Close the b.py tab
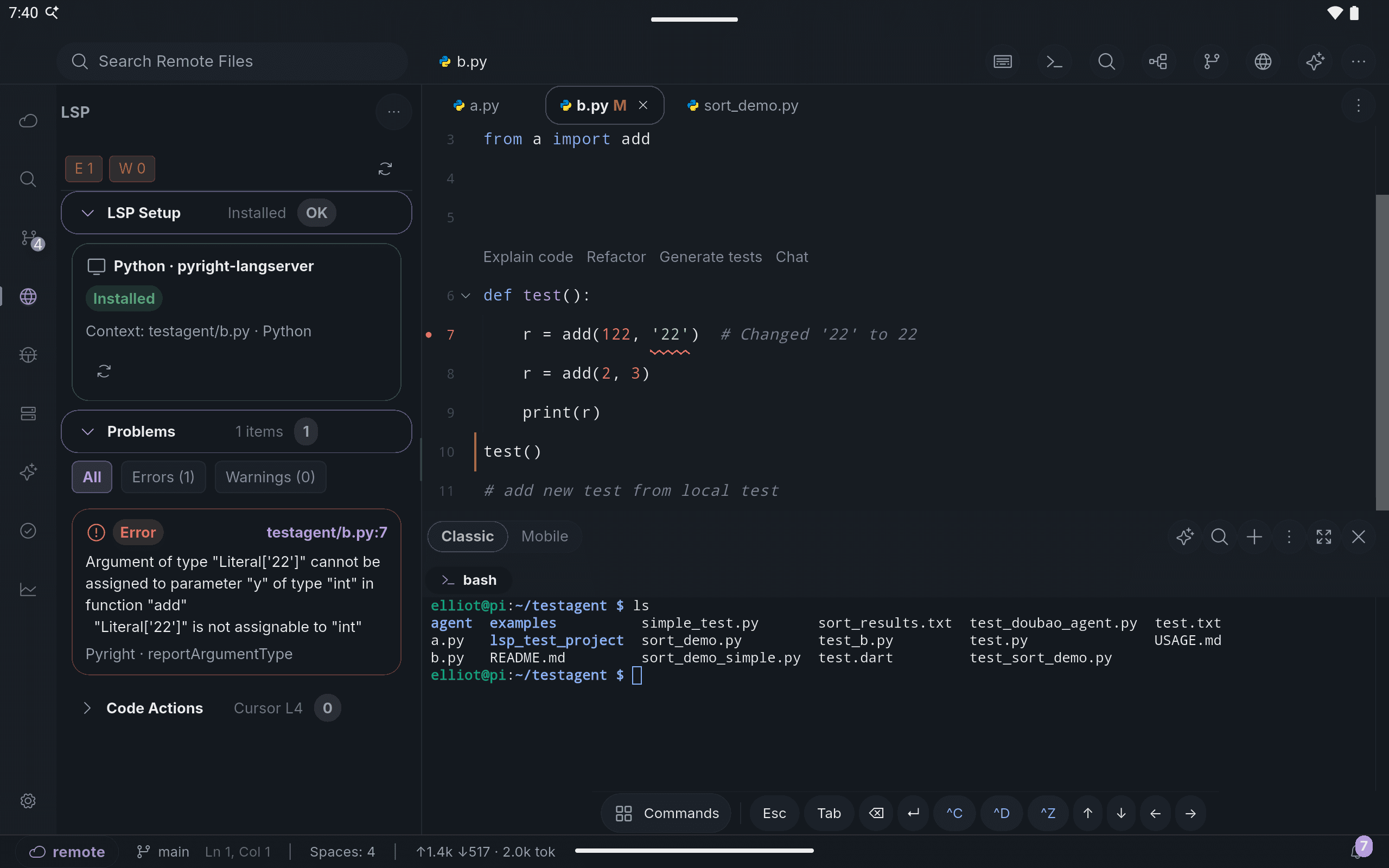Image resolution: width=1389 pixels, height=868 pixels. (643, 106)
